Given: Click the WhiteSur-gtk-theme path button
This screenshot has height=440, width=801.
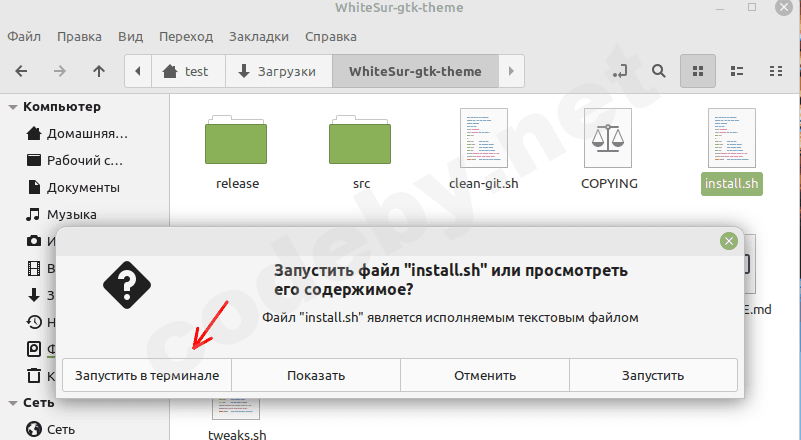Looking at the screenshot, I should tap(415, 71).
